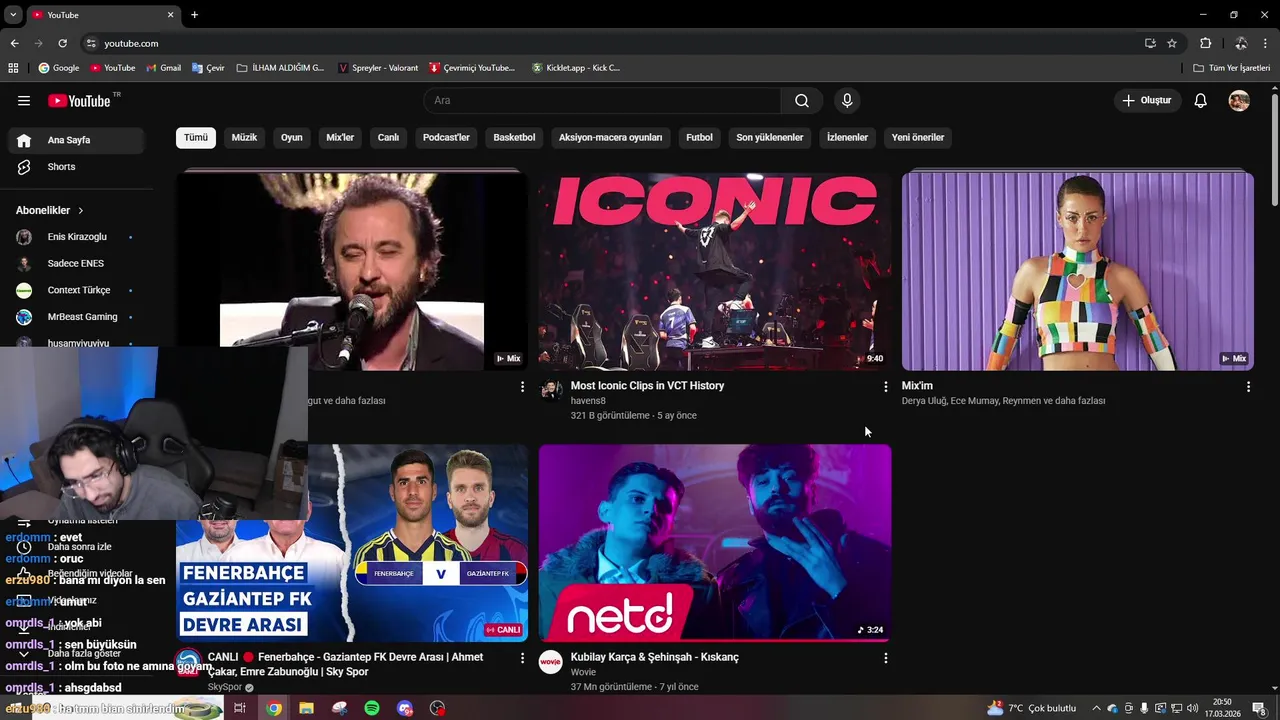Open the İLHAM ALDIĞIM G... bookmark folder
This screenshot has height=720, width=1280.
coord(281,68)
